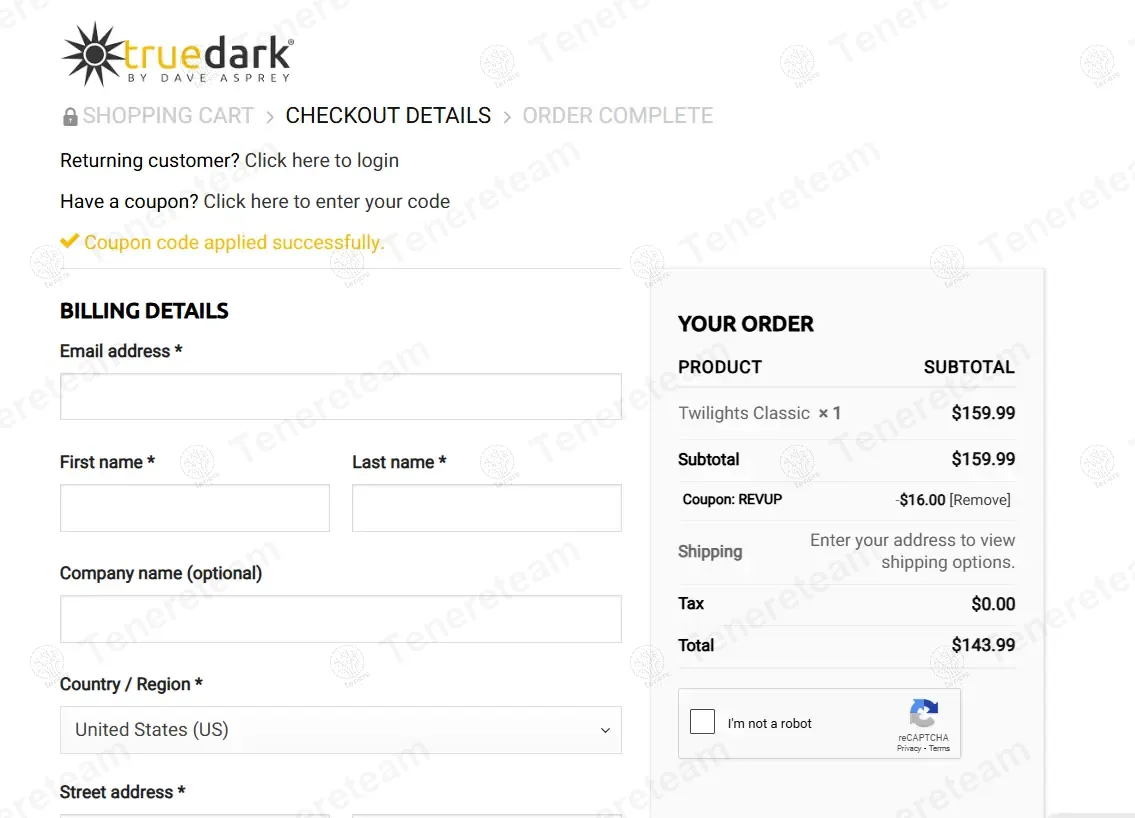Click here to login link
The image size is (1135, 818).
tap(321, 161)
